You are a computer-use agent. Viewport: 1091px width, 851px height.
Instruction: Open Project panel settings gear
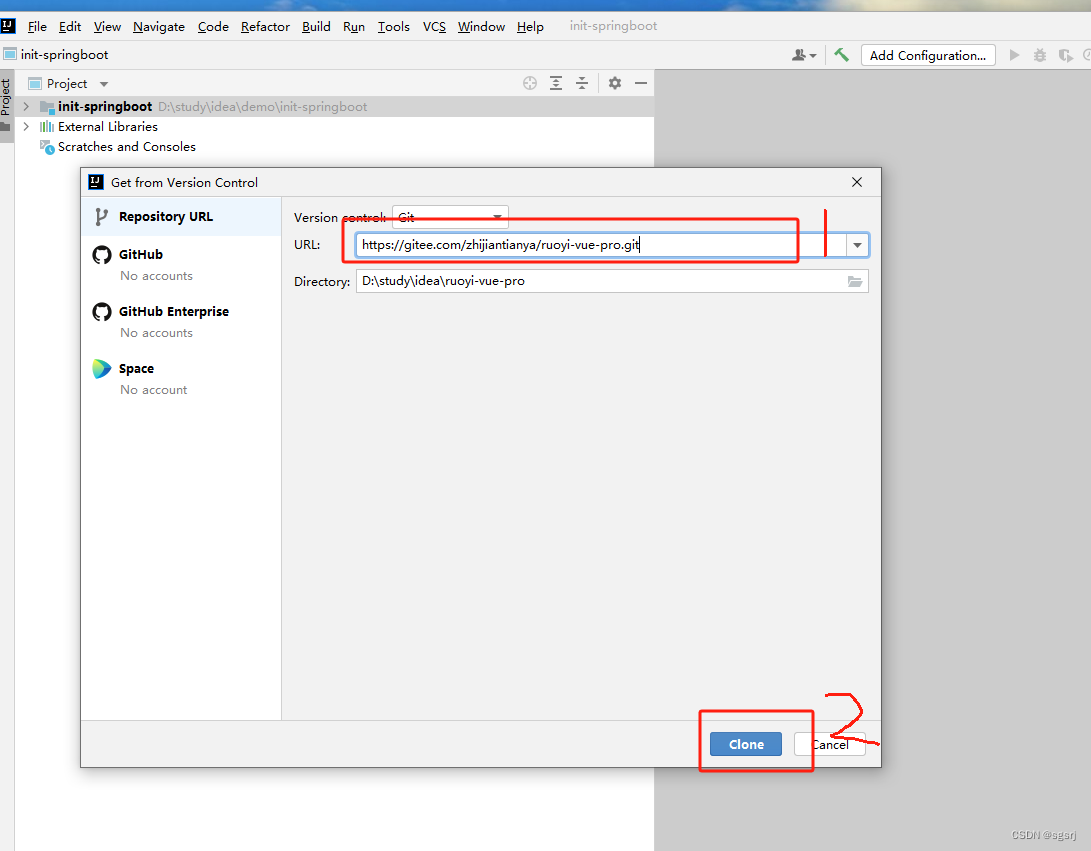(614, 83)
